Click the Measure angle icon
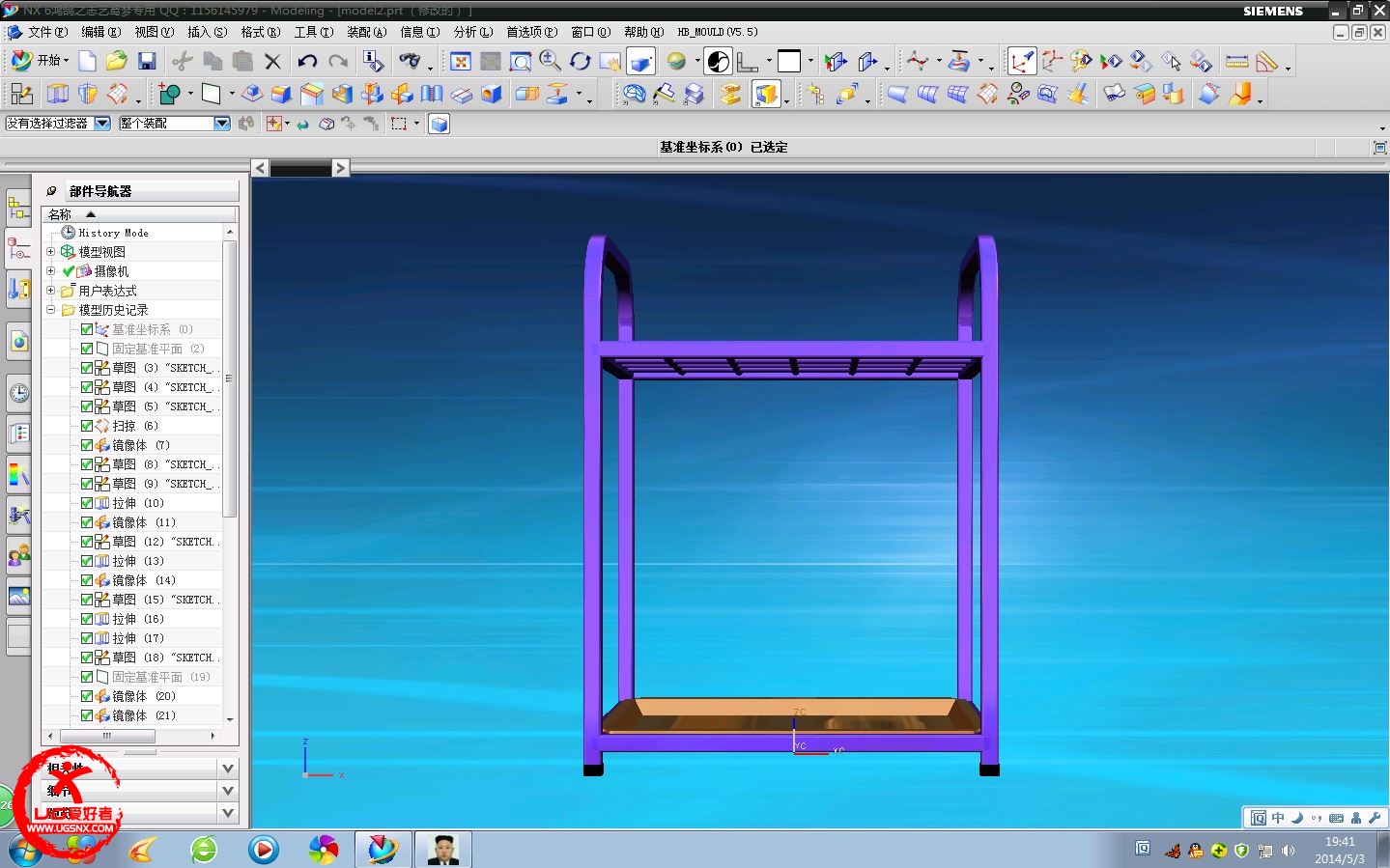This screenshot has width=1390, height=868. point(1266,62)
